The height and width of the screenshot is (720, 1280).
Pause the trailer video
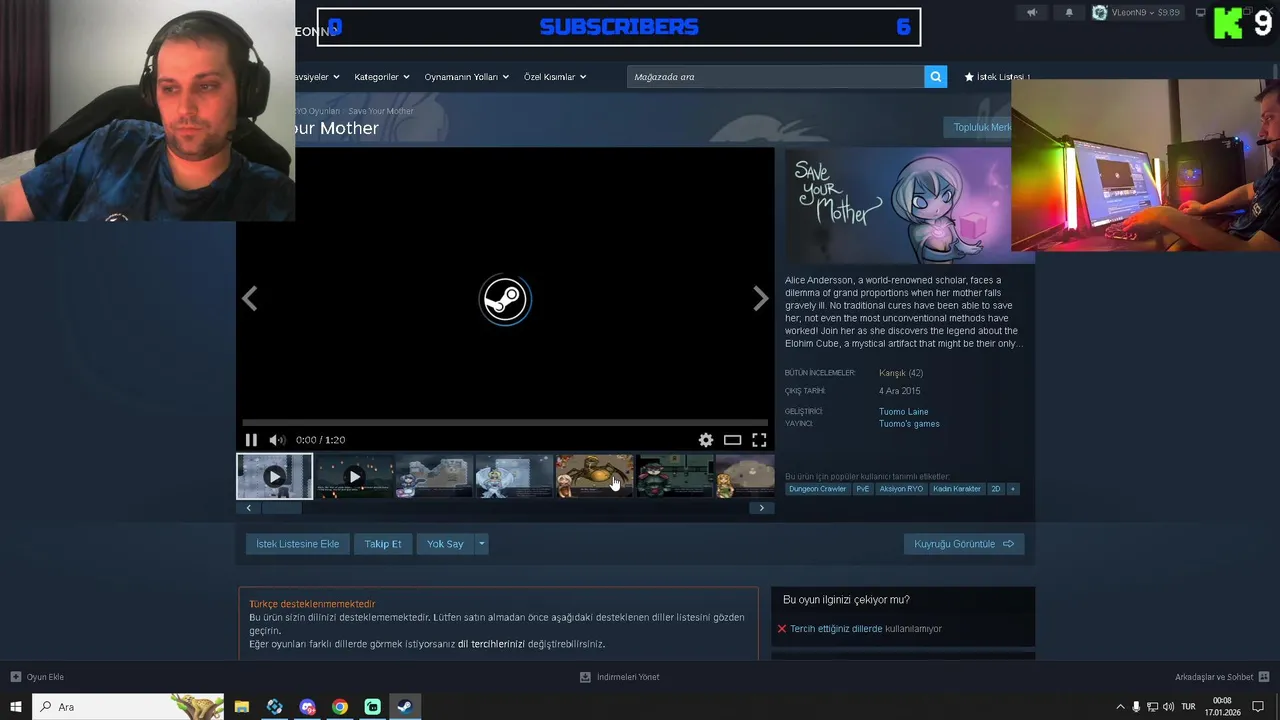tap(251, 440)
